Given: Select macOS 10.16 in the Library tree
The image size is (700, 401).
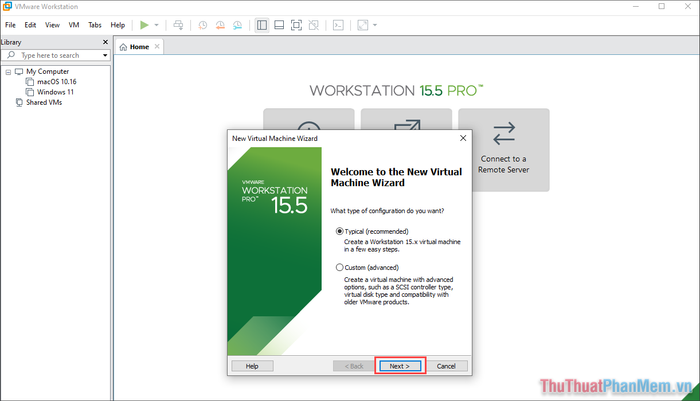Looking at the screenshot, I should (x=57, y=82).
